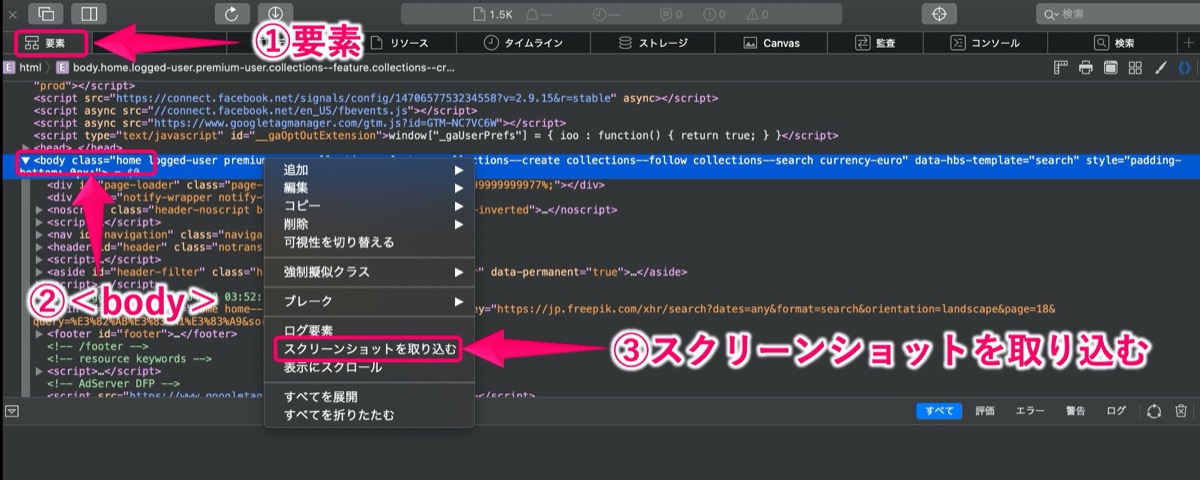This screenshot has width=1200, height=480.
Task: Open the 監査 tab
Action: coord(875,43)
